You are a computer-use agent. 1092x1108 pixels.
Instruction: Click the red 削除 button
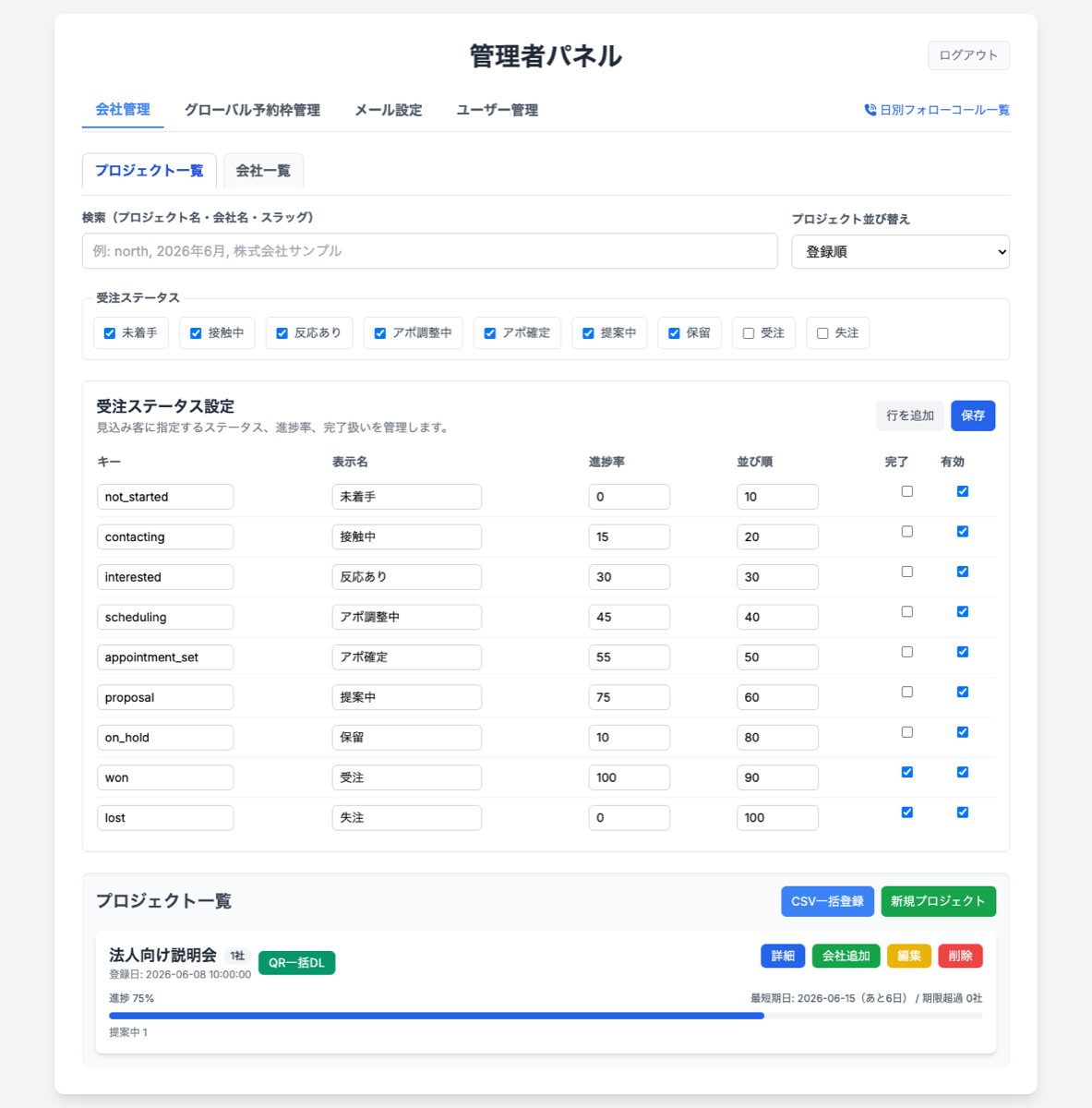click(961, 956)
